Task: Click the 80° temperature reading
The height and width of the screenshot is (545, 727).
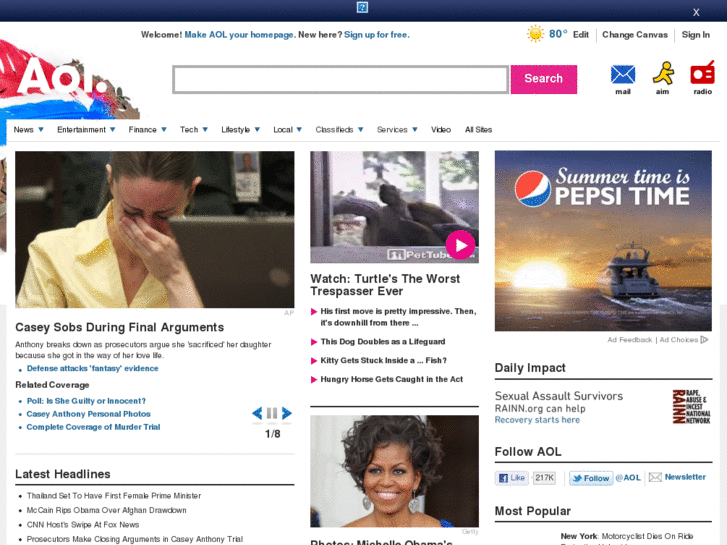Action: pos(558,34)
